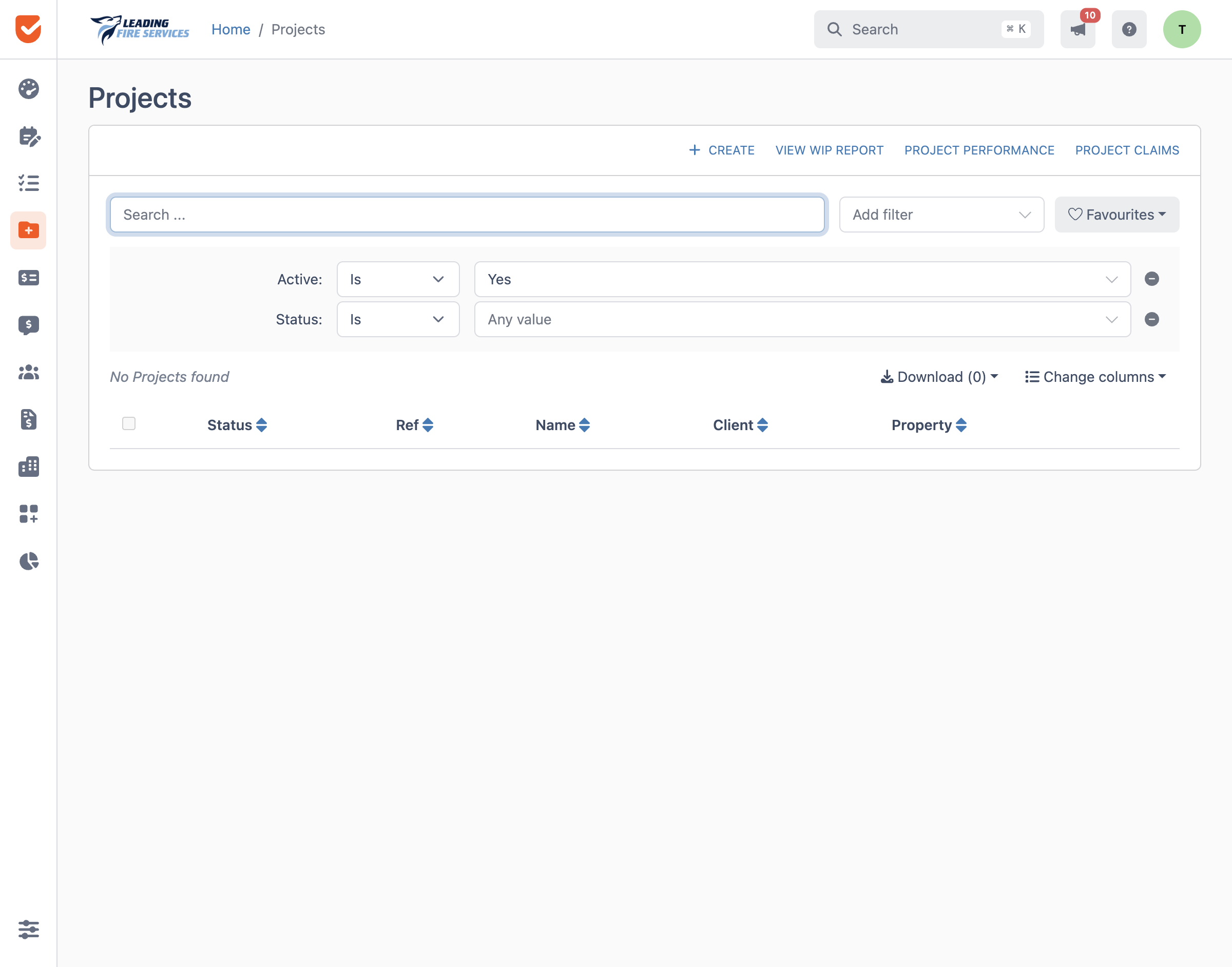Click the Leading Fire Services logo
Viewport: 1232px width, 967px height.
coord(139,29)
